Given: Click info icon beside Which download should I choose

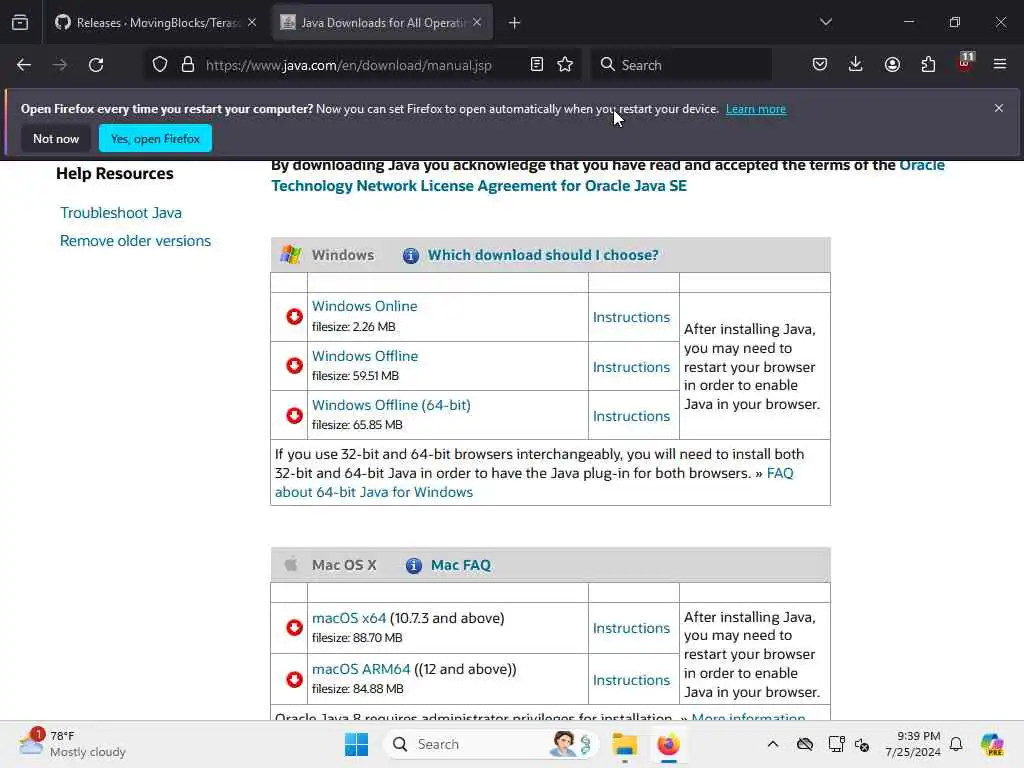Looking at the screenshot, I should (x=411, y=255).
